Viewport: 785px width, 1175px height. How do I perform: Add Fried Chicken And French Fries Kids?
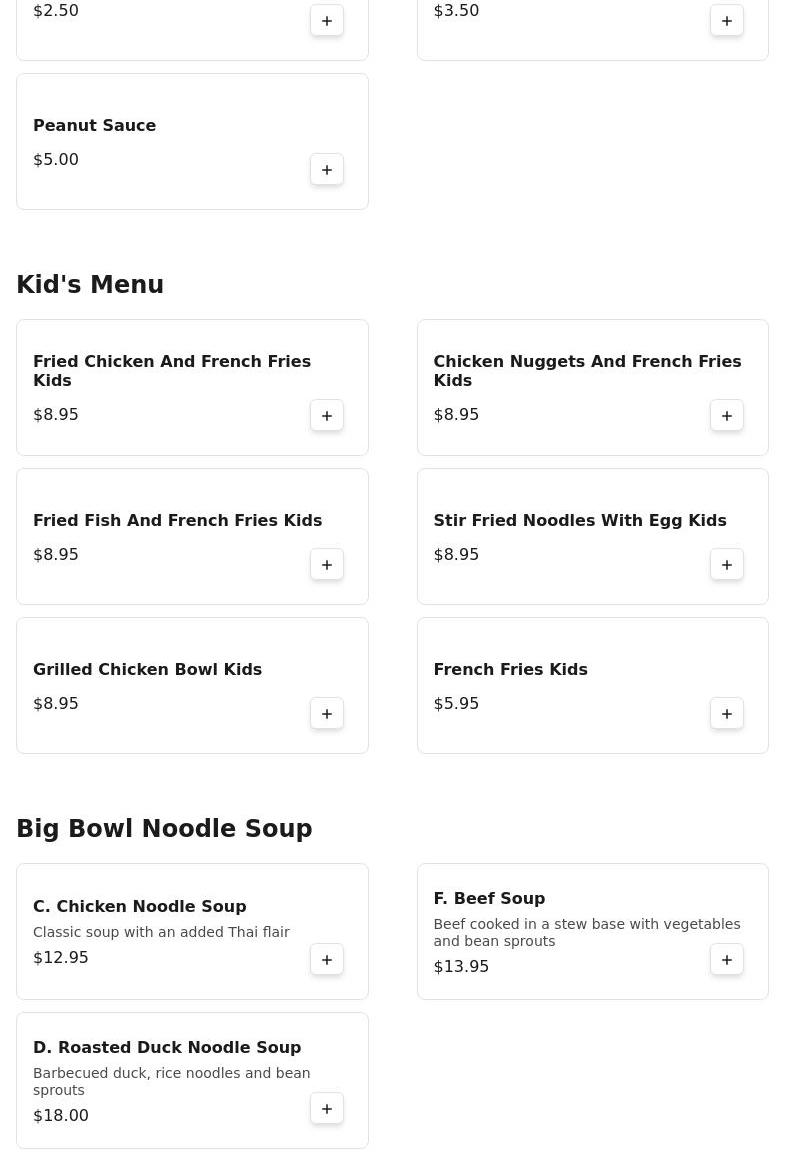point(327,416)
